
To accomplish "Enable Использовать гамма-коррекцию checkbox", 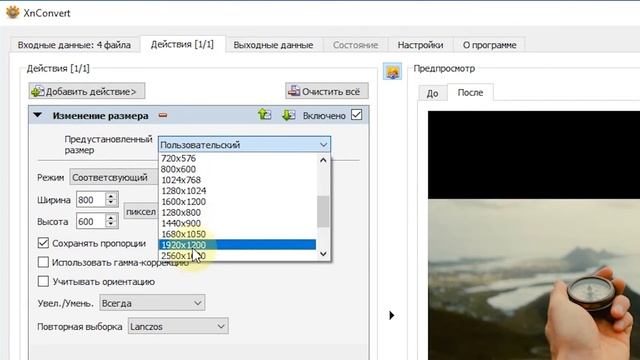I will [x=43, y=262].
